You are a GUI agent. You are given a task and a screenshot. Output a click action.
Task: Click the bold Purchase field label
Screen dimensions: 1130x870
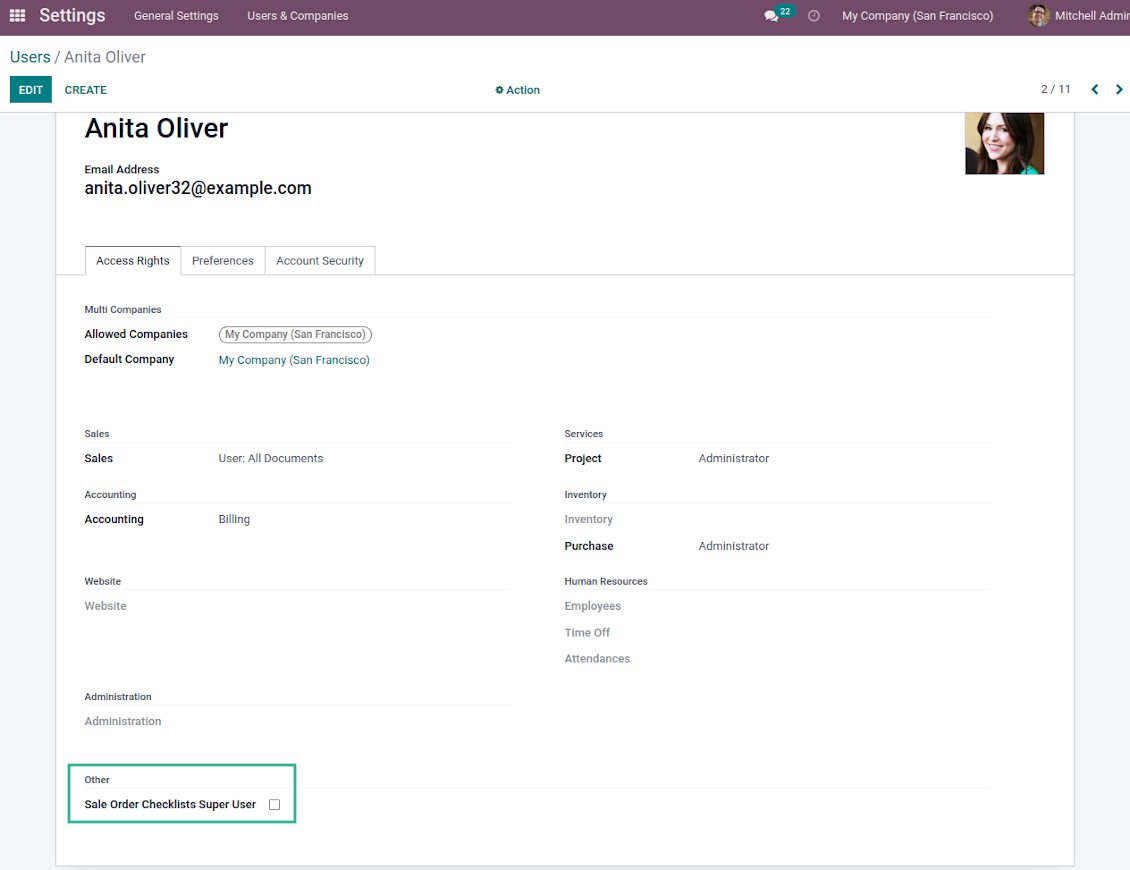click(x=589, y=546)
